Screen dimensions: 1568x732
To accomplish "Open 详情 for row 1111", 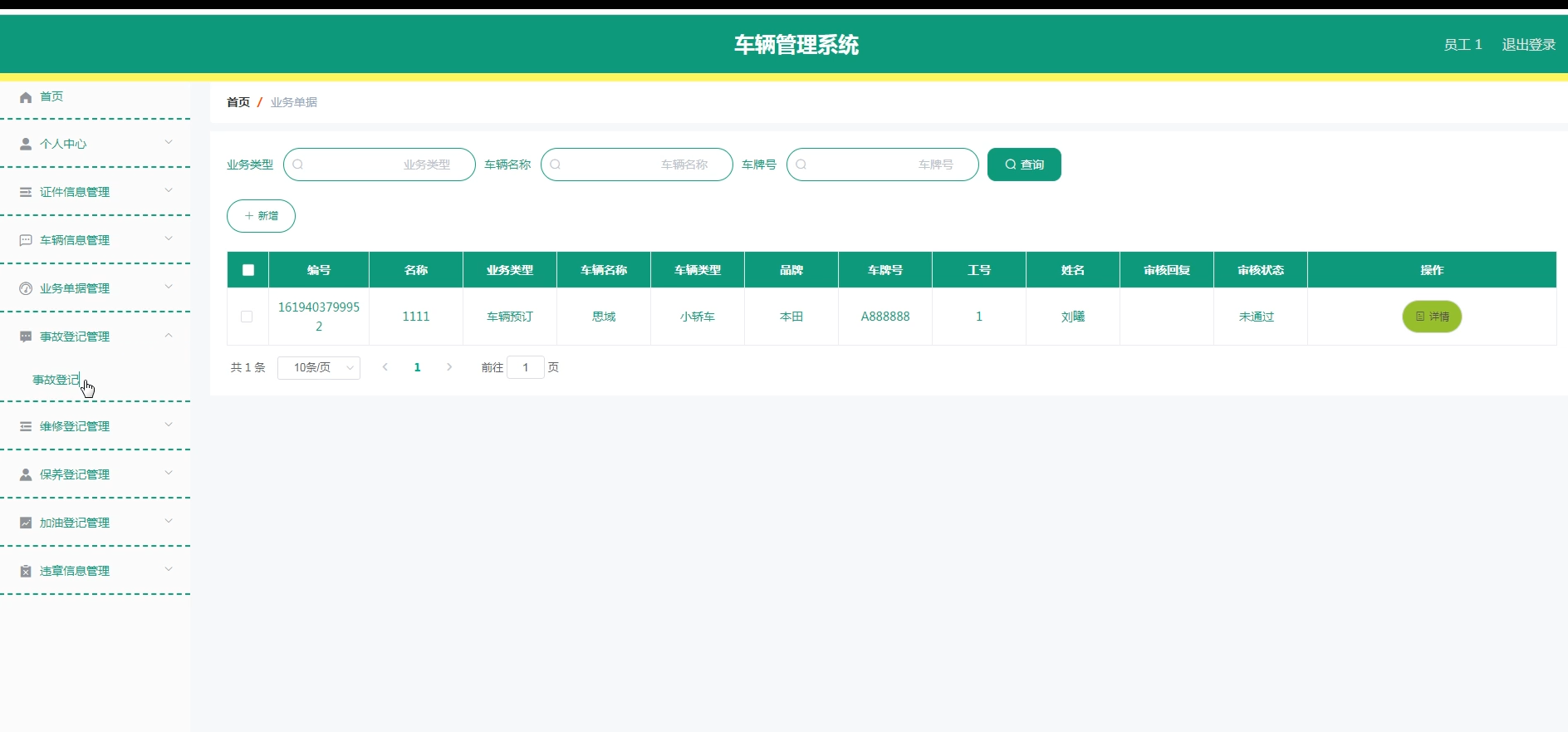I will tap(1432, 317).
